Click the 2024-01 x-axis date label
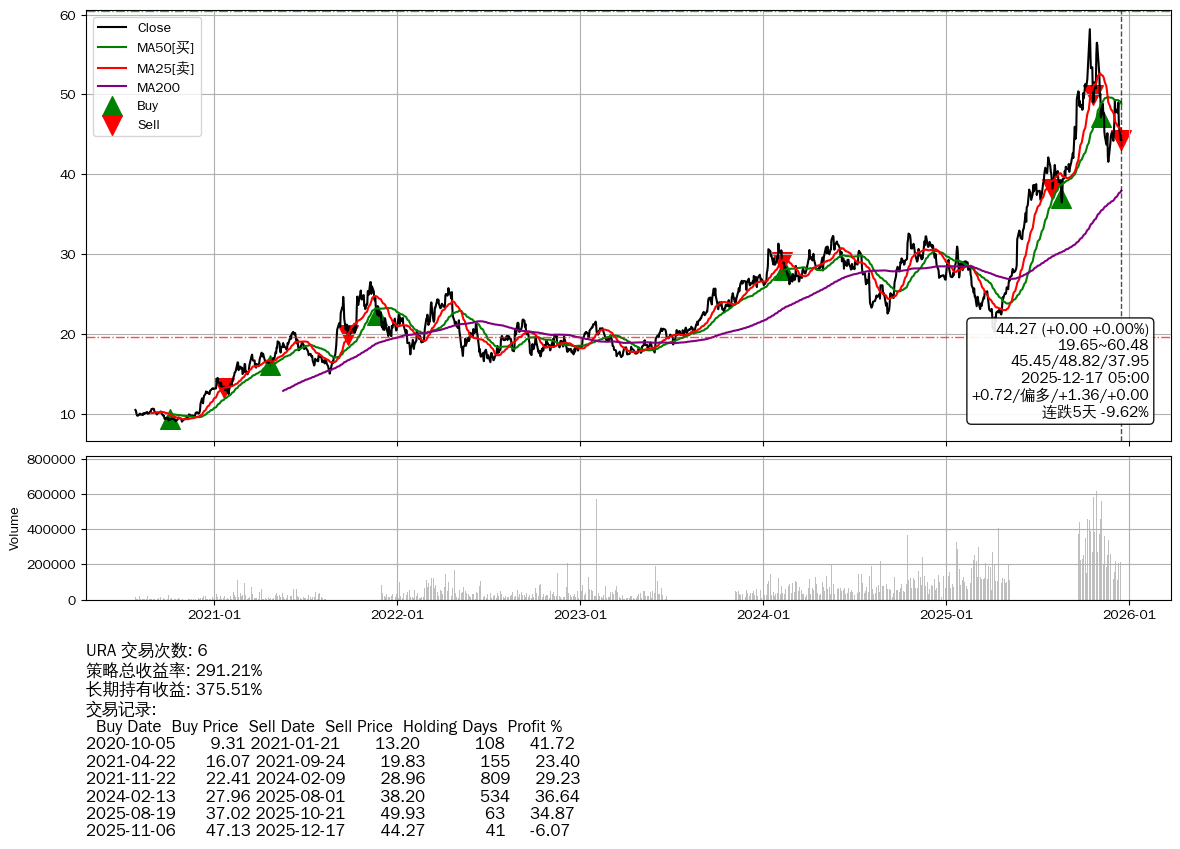 point(763,614)
